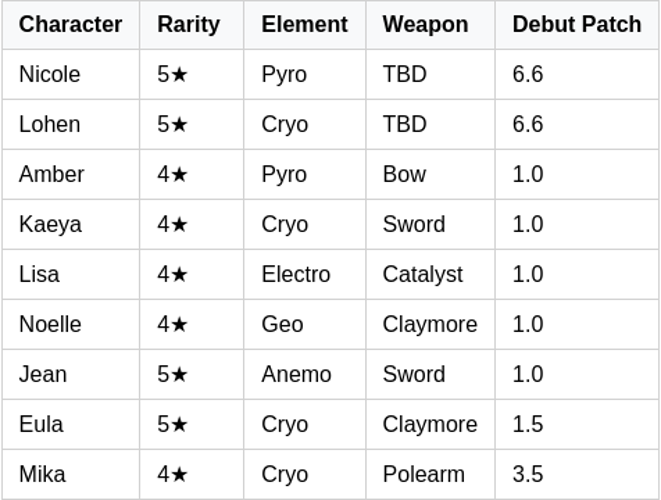661x500 pixels.
Task: Click on Amber in the Character column
Action: (x=52, y=175)
